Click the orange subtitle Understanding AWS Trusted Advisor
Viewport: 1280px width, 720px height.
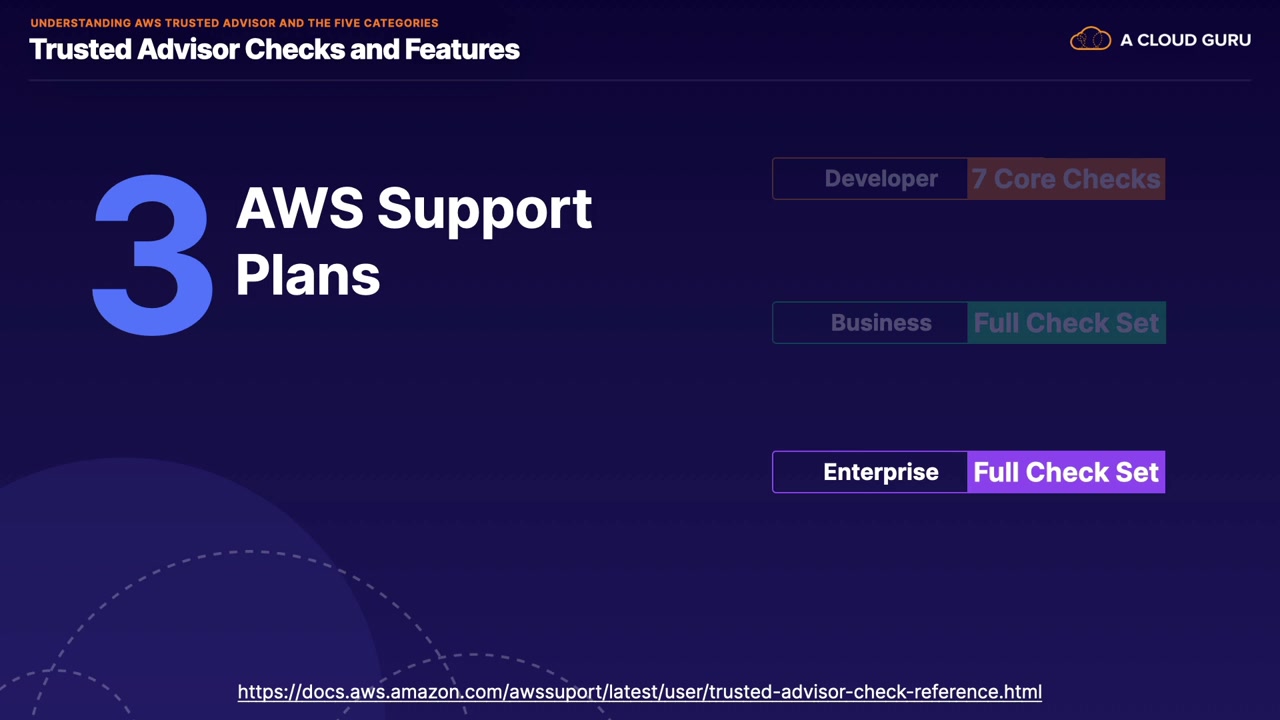tap(234, 22)
